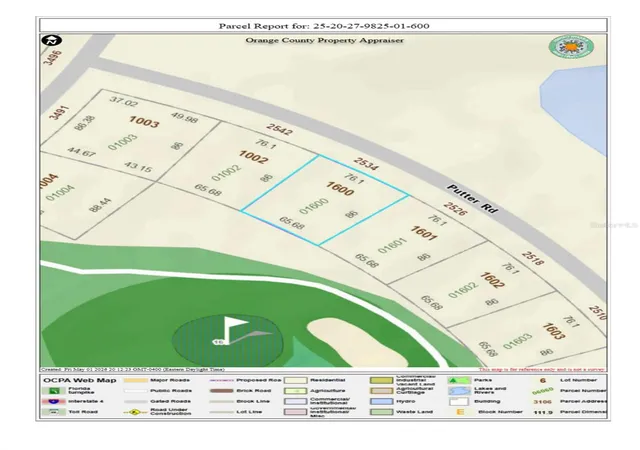Click the Waste Land legend swatch
This screenshot has height=450, width=640.
pos(381,412)
